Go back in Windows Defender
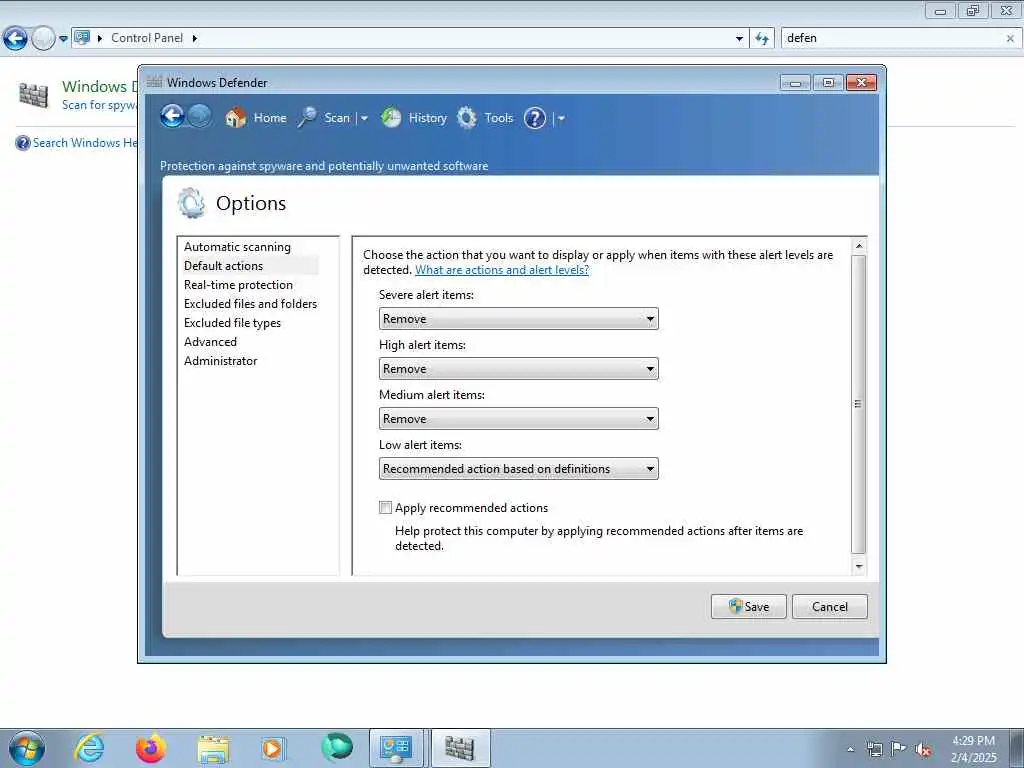This screenshot has height=768, width=1024. (172, 117)
